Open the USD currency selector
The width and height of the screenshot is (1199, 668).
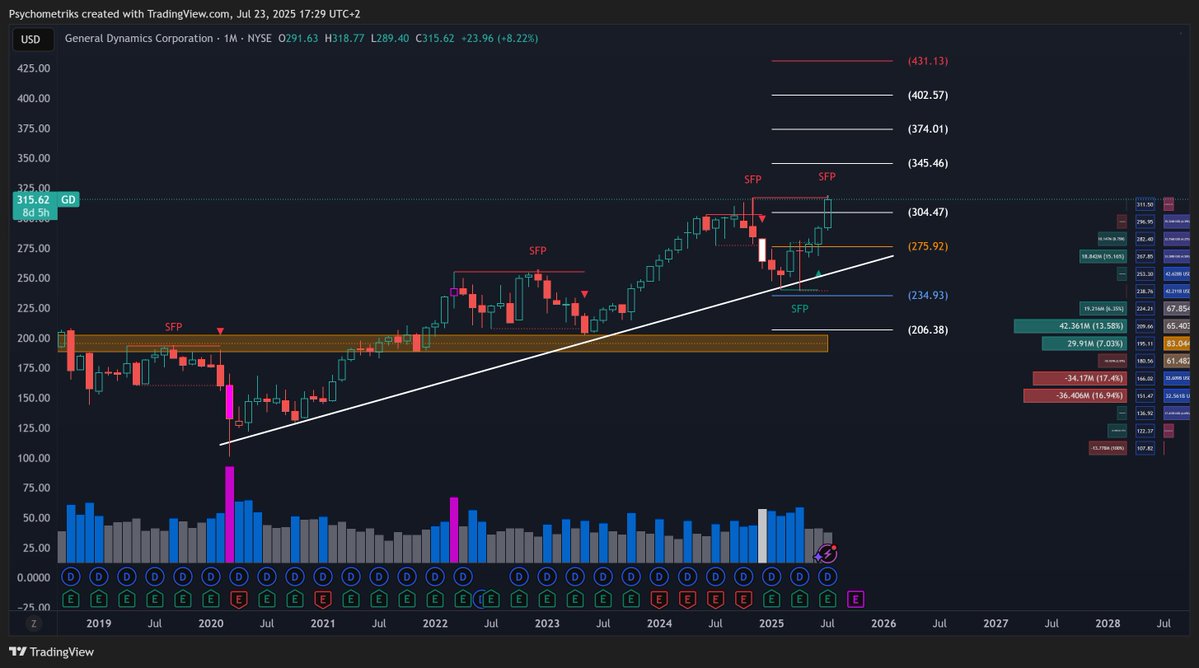[x=31, y=39]
